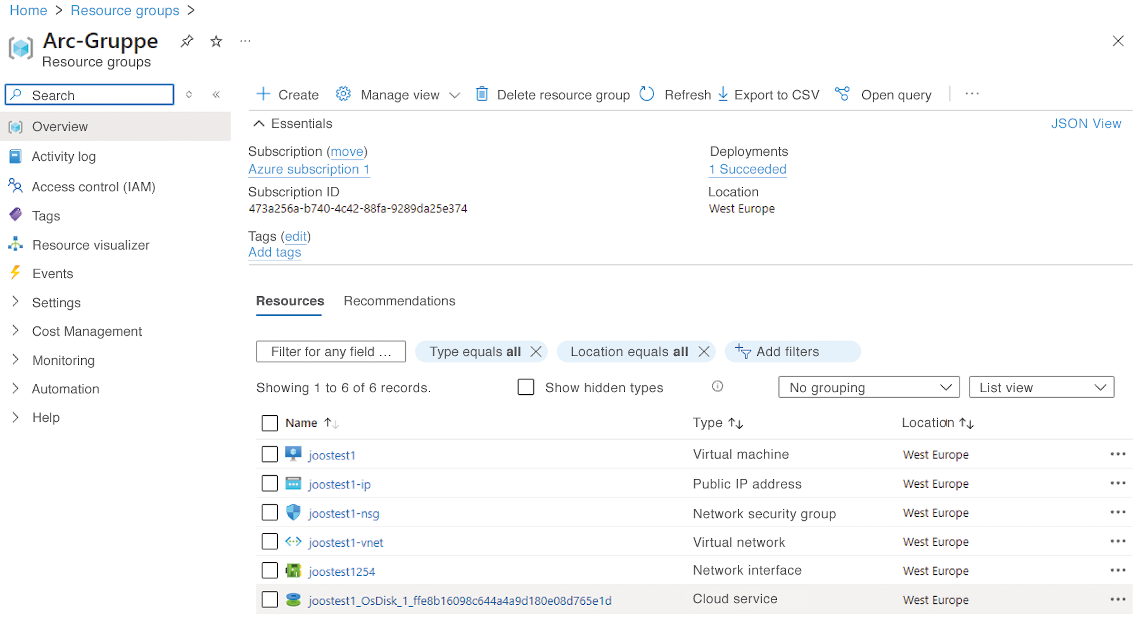The image size is (1140, 626).
Task: Remove the Location equals all filter
Action: [x=703, y=351]
